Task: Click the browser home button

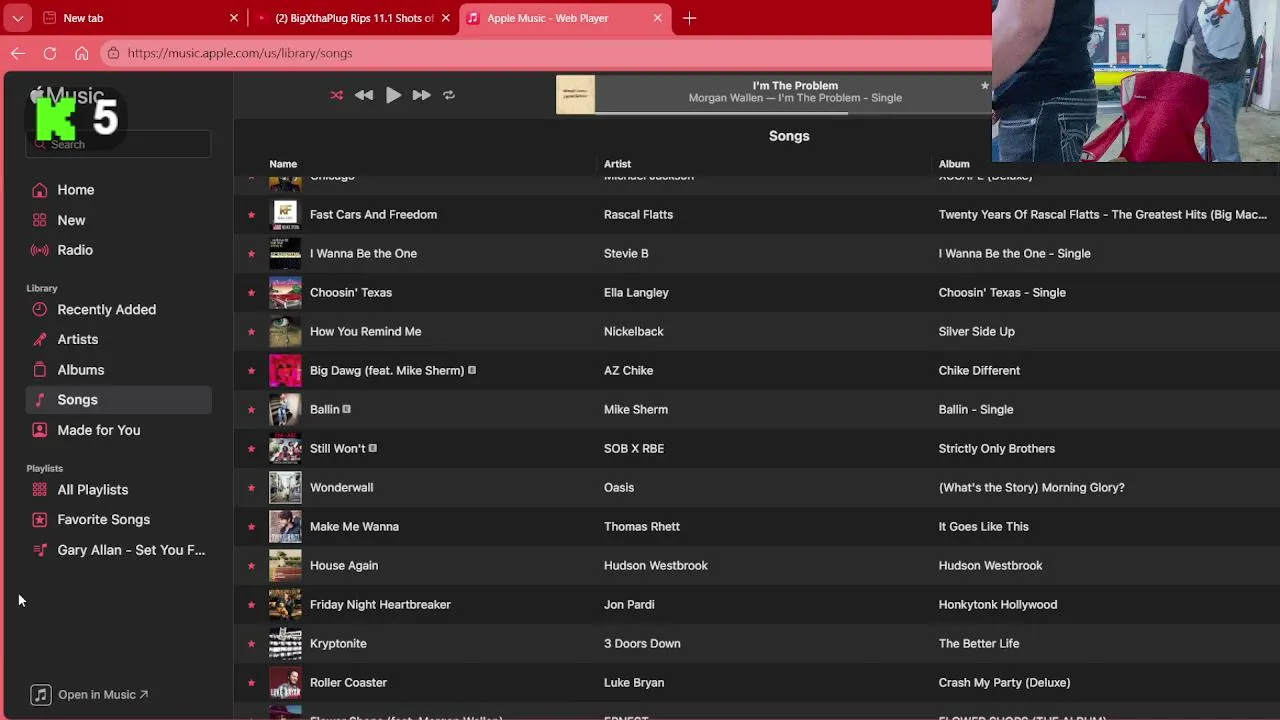Action: pyautogui.click(x=82, y=53)
